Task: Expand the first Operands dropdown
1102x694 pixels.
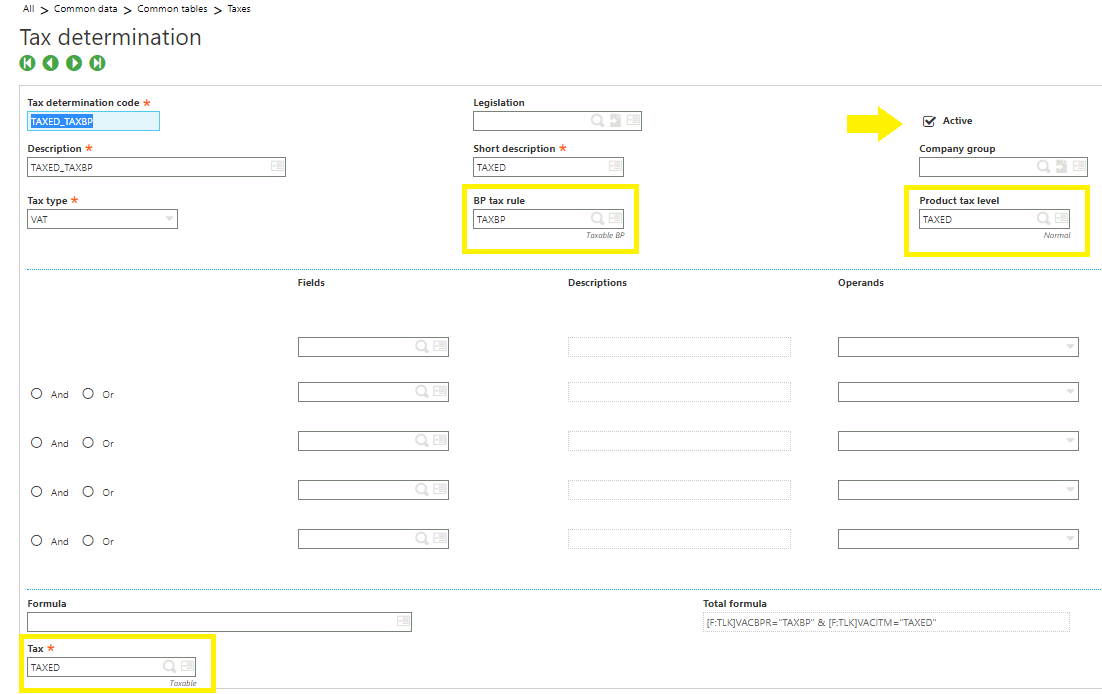Action: coord(1071,347)
